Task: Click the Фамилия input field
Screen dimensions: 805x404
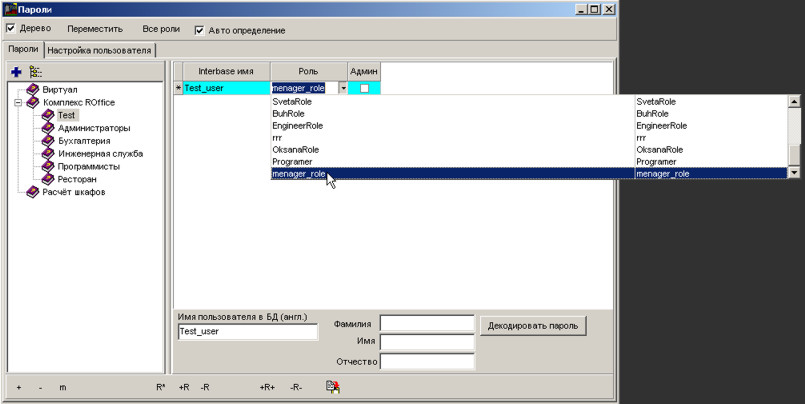Action: [x=426, y=323]
